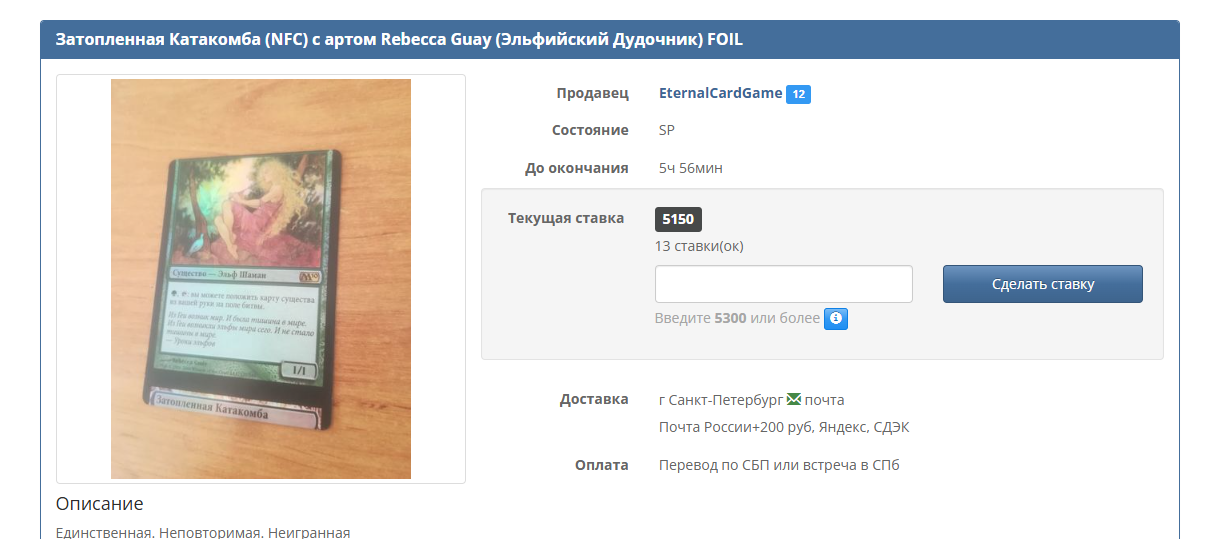Open the card photo thumbnail

point(261,279)
